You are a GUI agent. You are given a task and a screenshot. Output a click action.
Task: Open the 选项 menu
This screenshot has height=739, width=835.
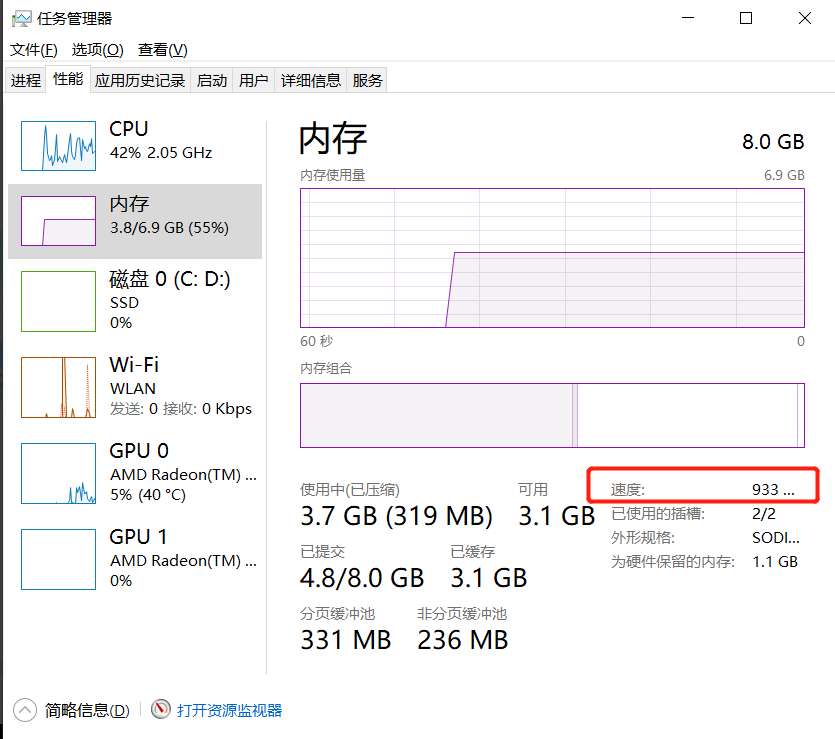(97, 49)
